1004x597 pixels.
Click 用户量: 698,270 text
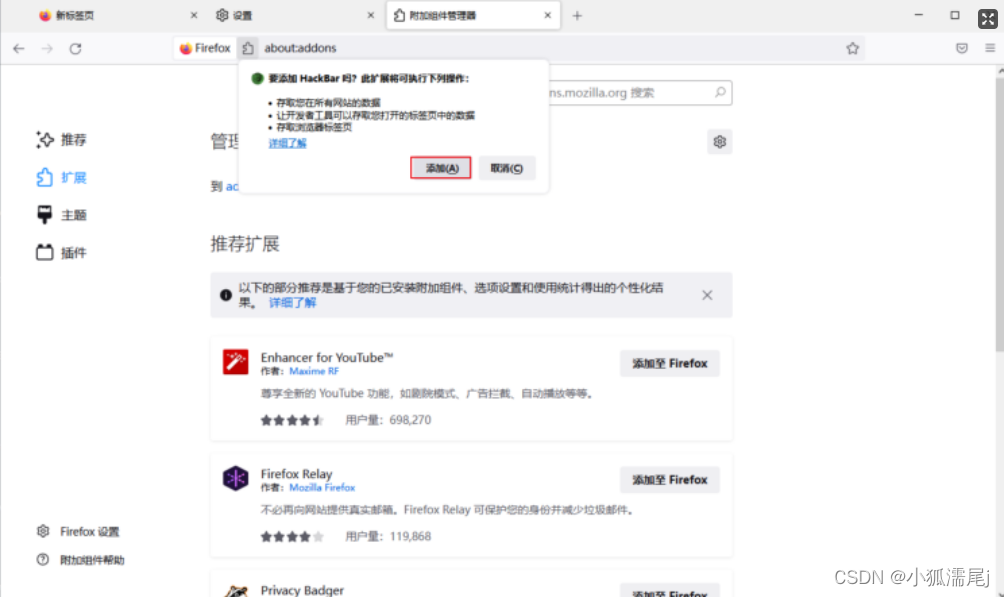[388, 420]
